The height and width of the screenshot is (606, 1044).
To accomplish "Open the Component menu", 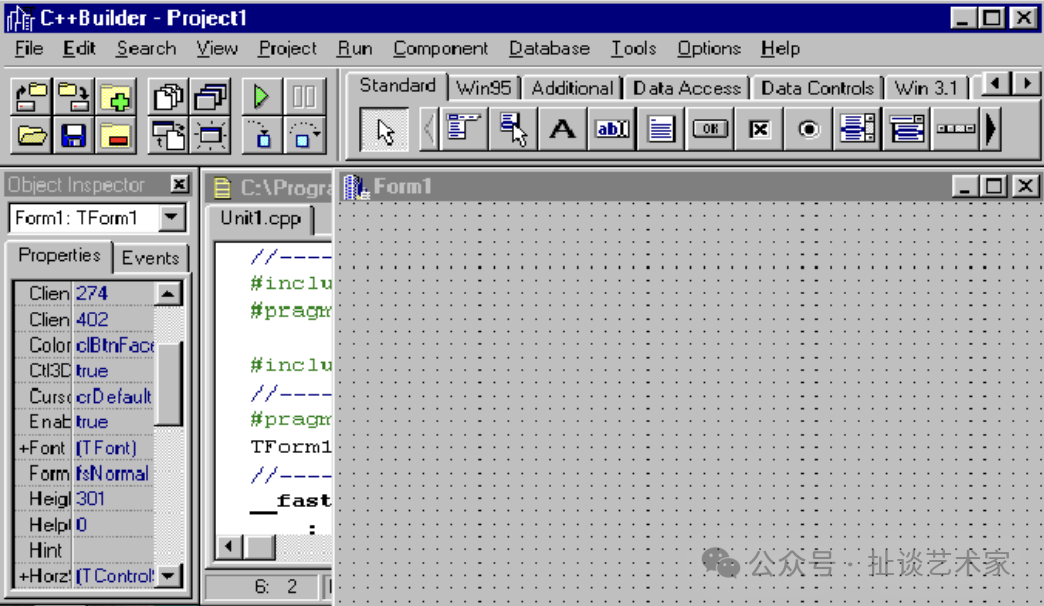I will 440,49.
